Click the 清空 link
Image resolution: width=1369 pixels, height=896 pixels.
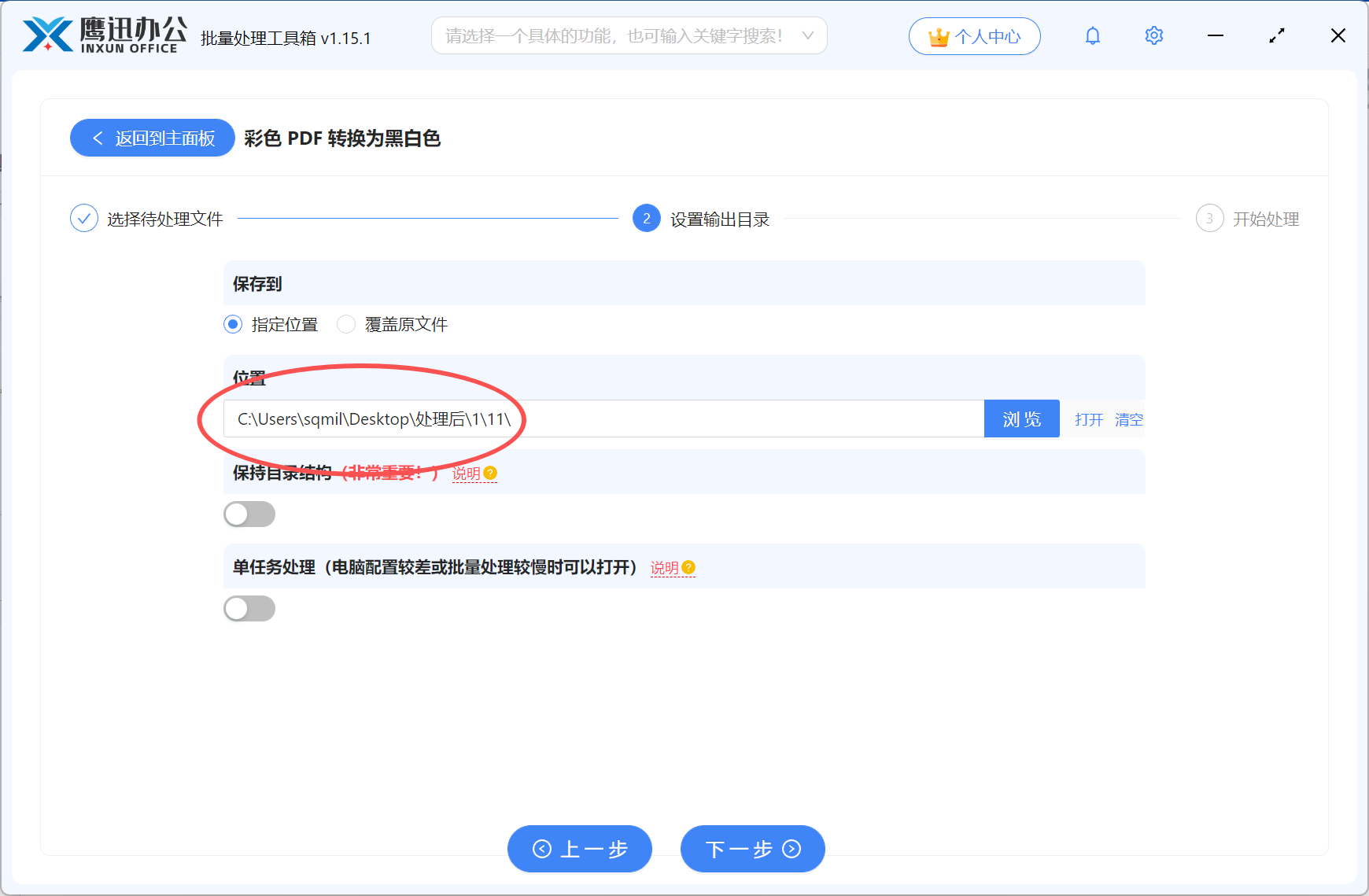[x=1129, y=420]
